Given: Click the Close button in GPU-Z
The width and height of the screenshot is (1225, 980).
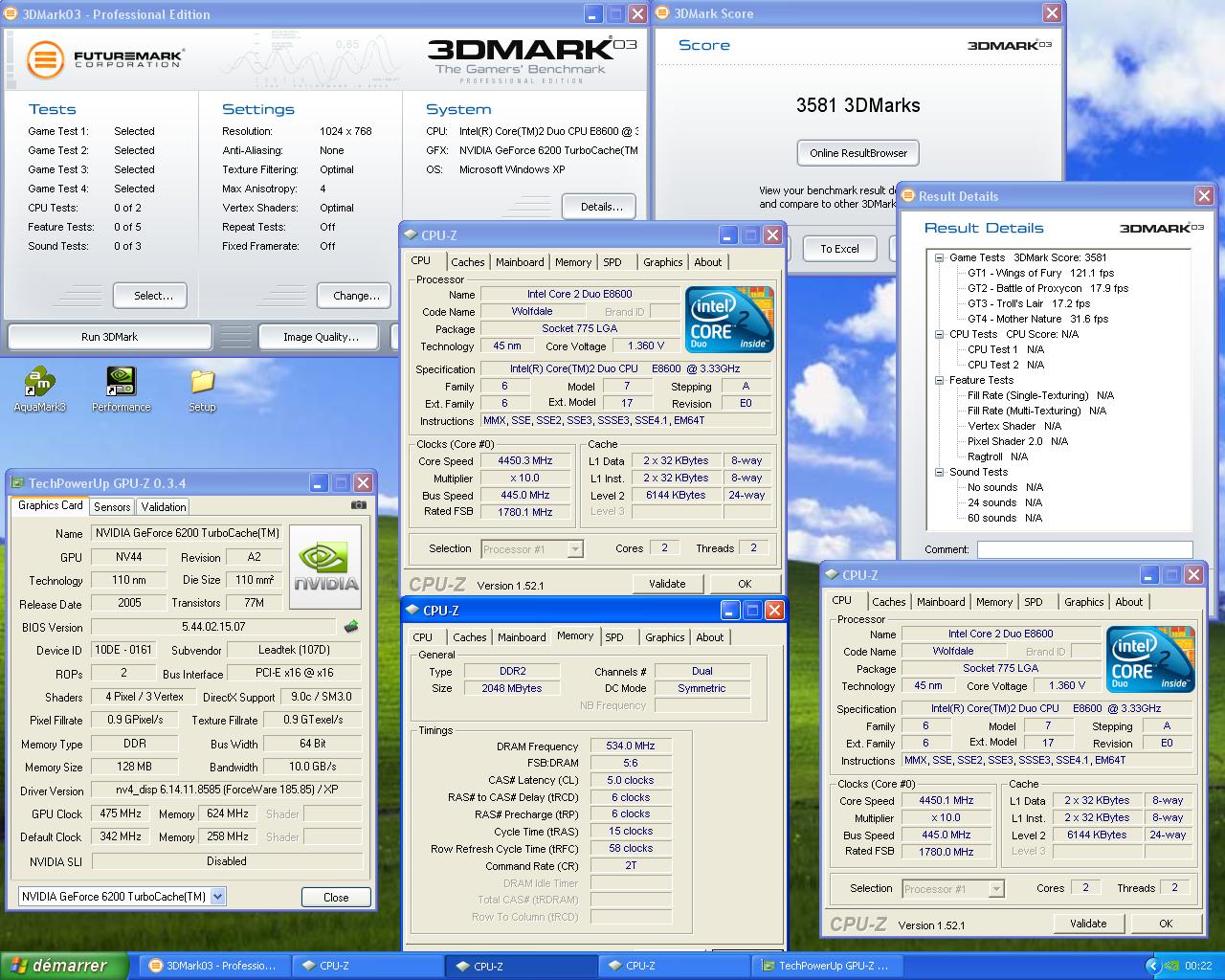Looking at the screenshot, I should click(336, 898).
